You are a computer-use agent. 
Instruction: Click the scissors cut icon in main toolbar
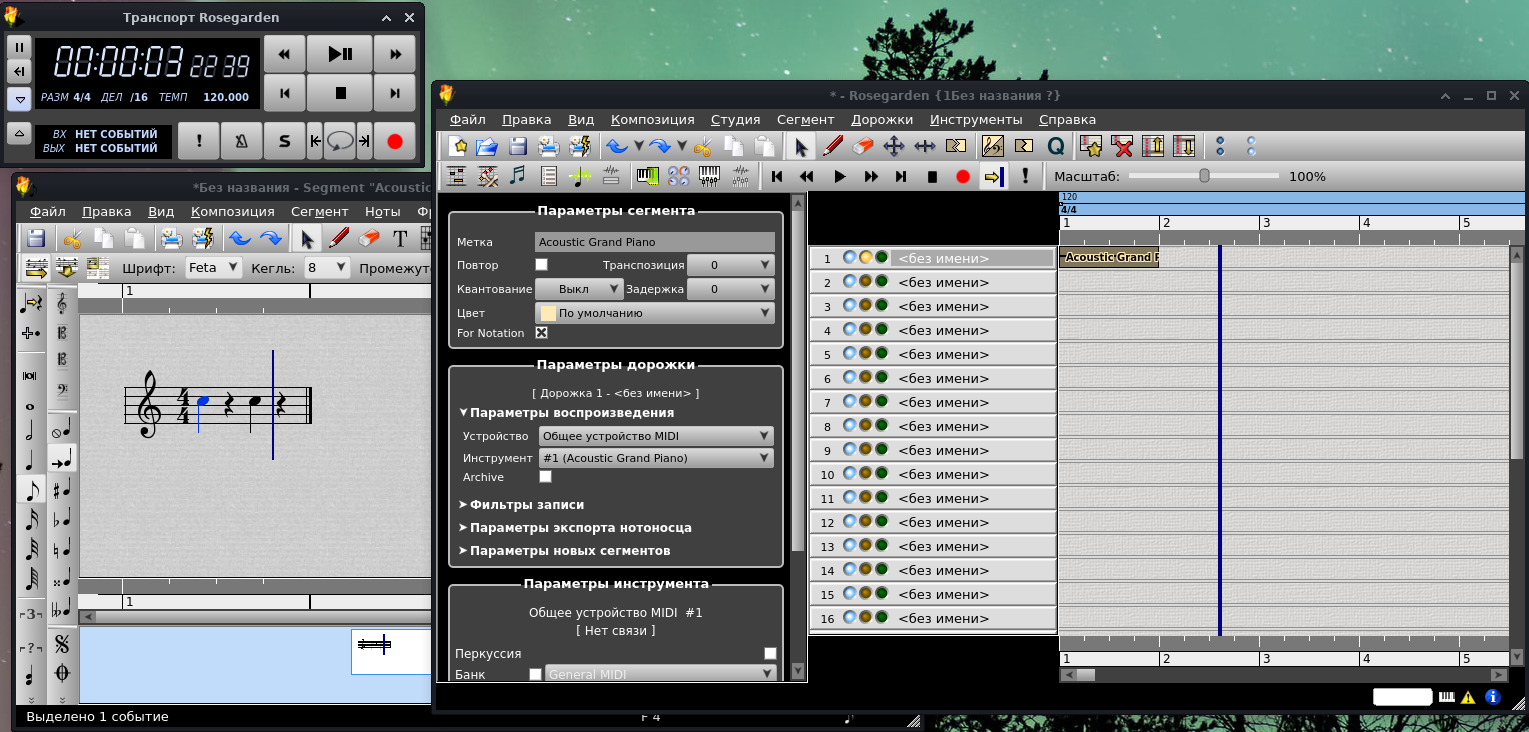coord(702,147)
